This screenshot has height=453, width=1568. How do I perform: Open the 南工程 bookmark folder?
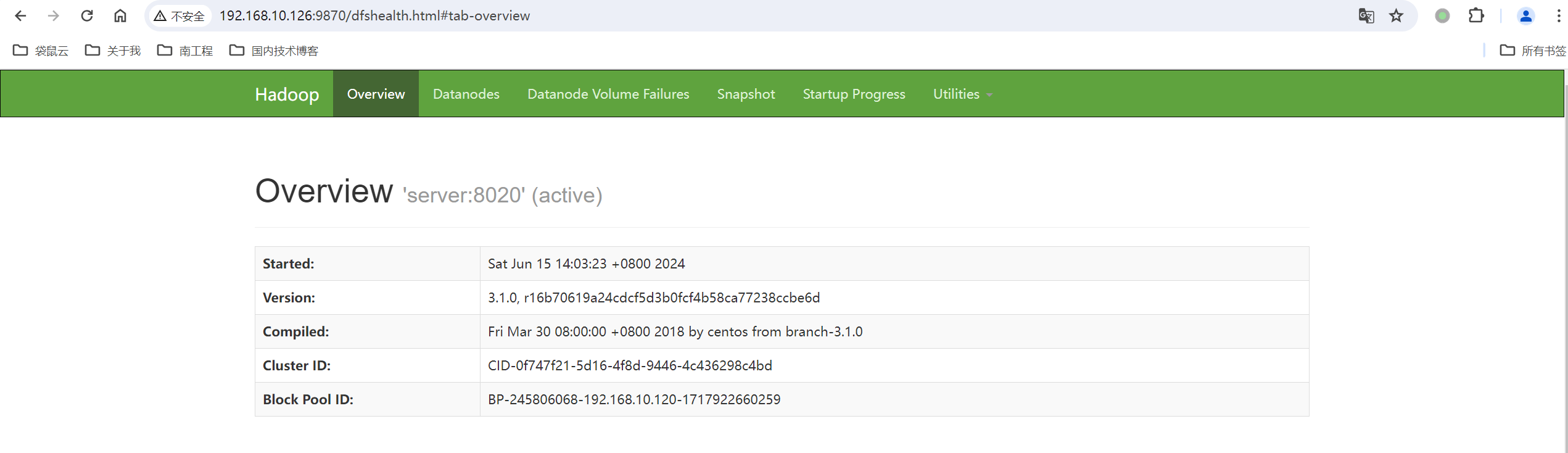click(185, 51)
